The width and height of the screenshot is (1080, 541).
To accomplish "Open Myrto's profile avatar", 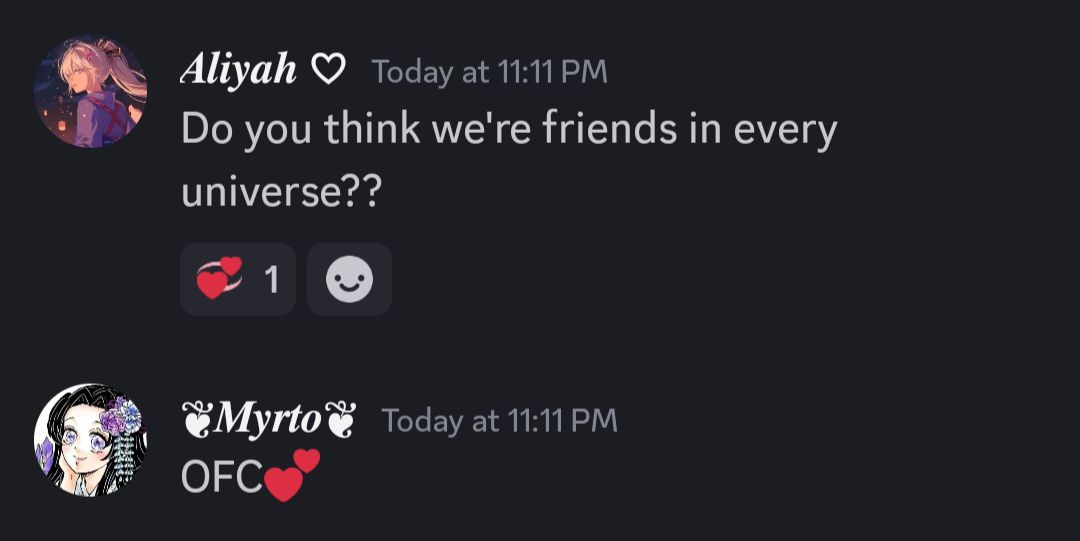I will tap(91, 439).
